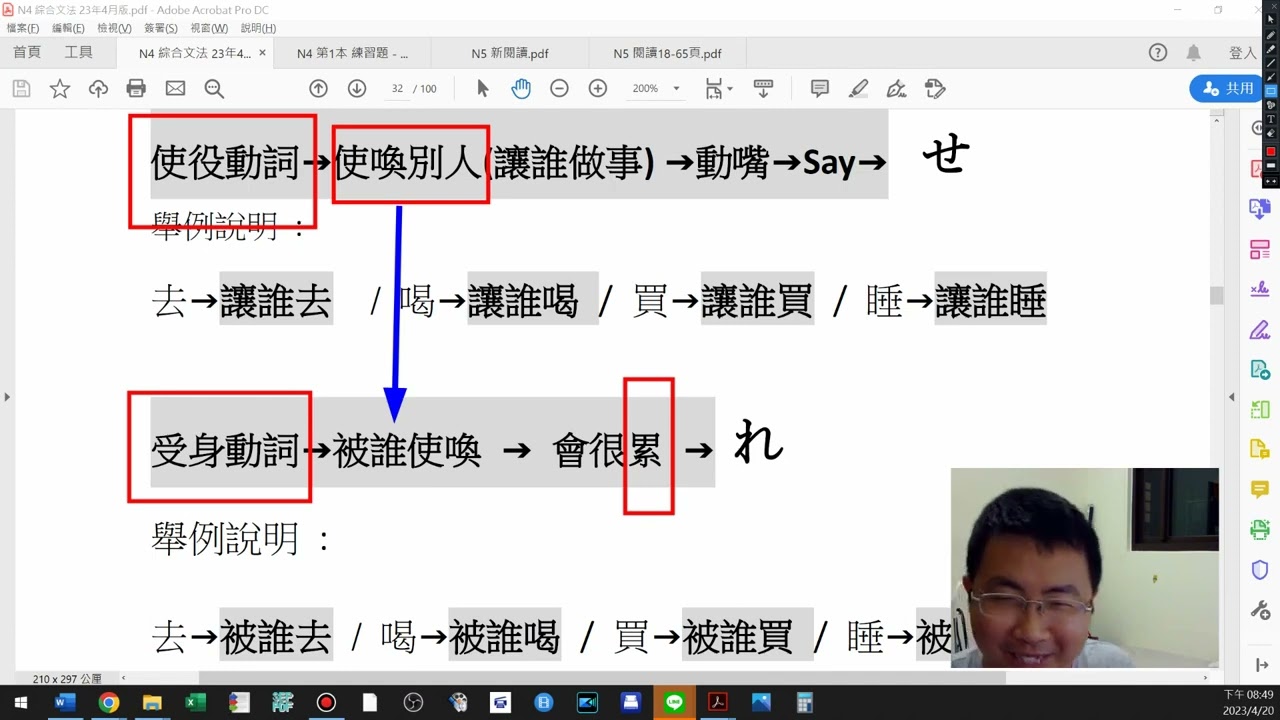Pick the red color swatch
This screenshot has width=1280, height=720.
click(x=1271, y=151)
